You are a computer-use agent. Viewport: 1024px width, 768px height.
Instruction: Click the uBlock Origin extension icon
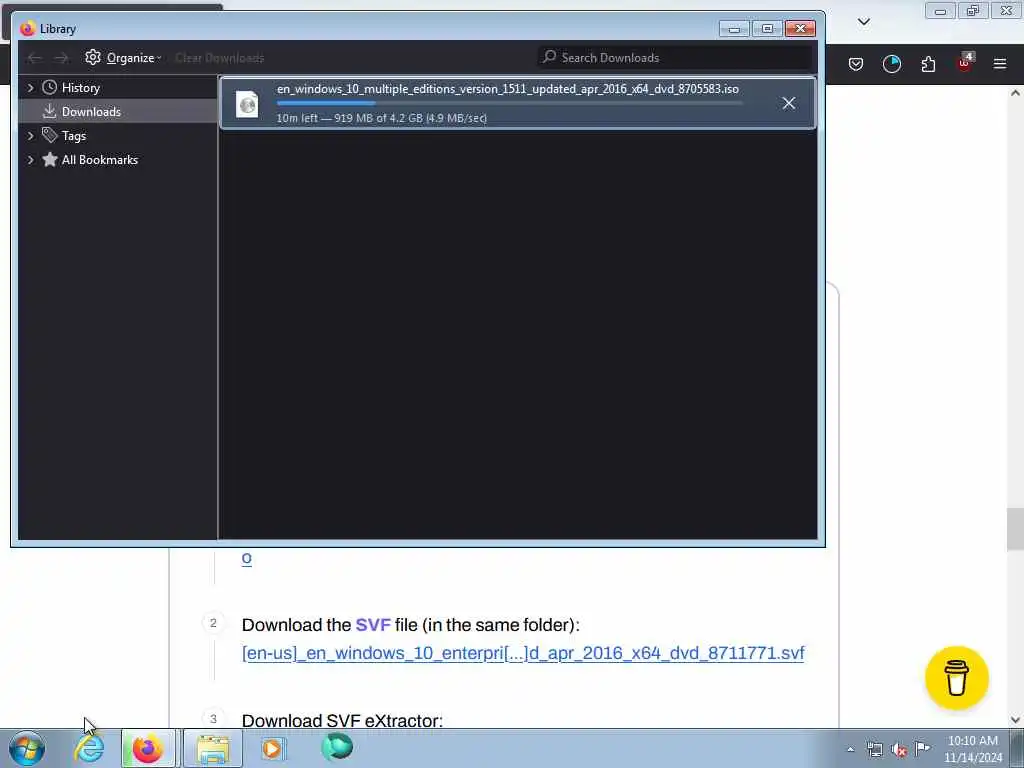point(965,63)
